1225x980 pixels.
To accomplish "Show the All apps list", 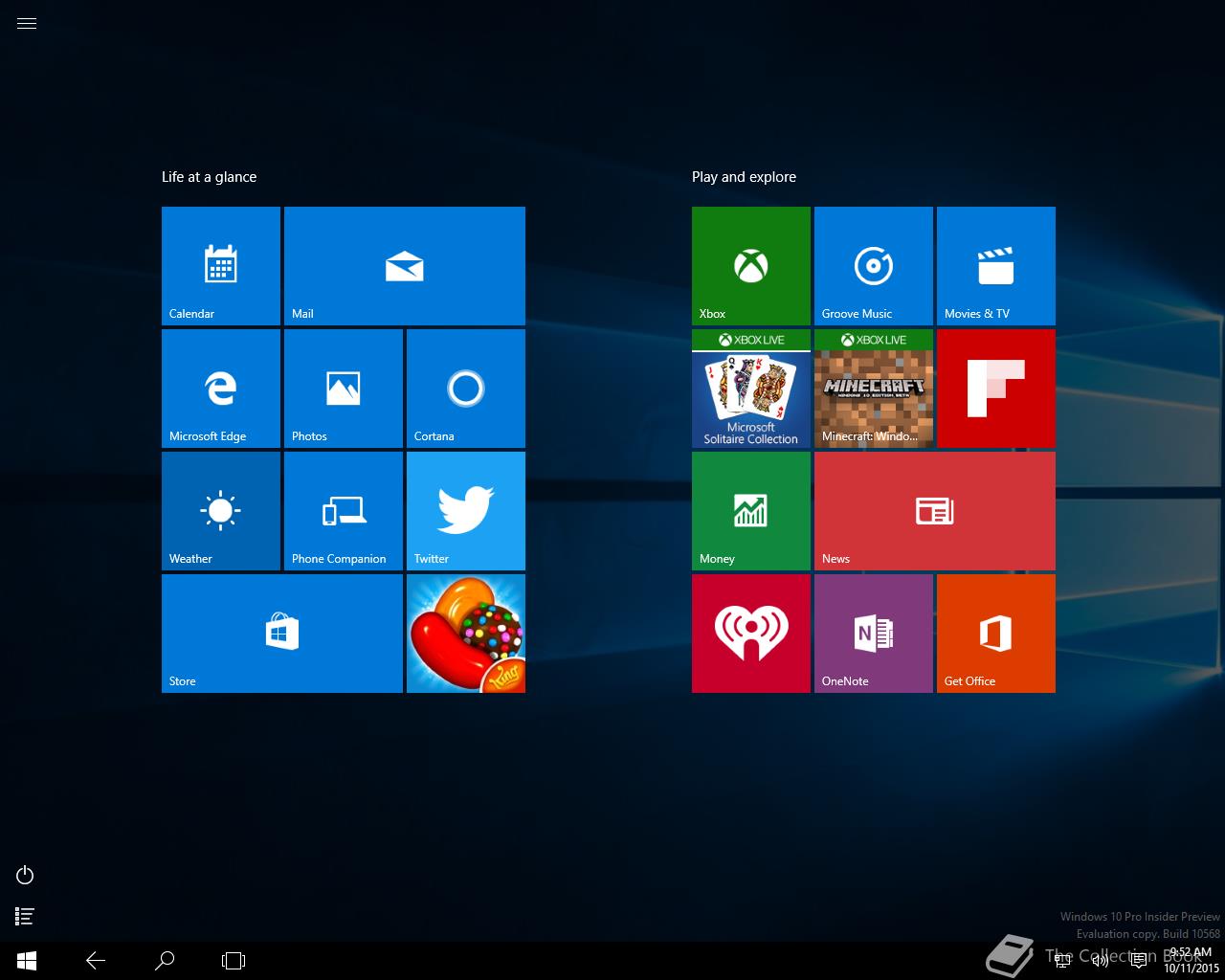I will [x=26, y=917].
